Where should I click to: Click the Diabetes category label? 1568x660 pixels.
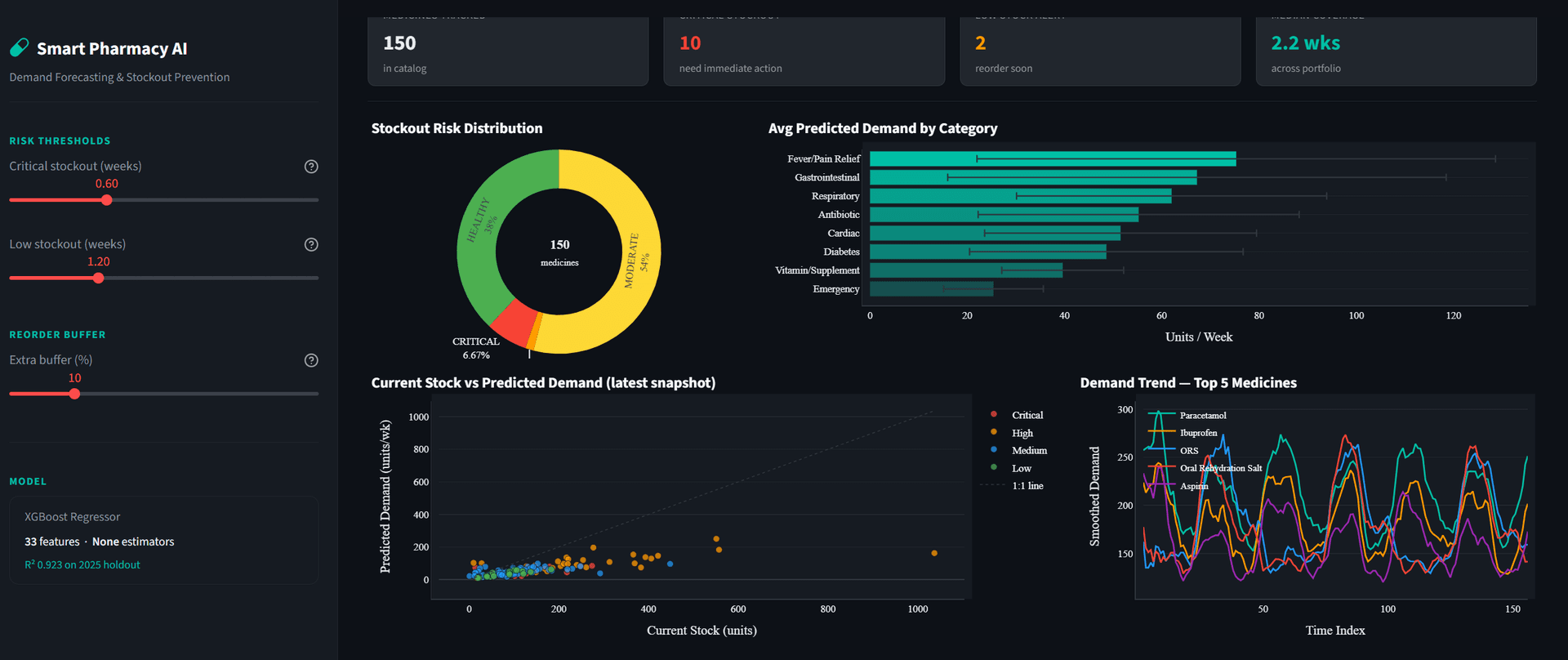(x=841, y=252)
